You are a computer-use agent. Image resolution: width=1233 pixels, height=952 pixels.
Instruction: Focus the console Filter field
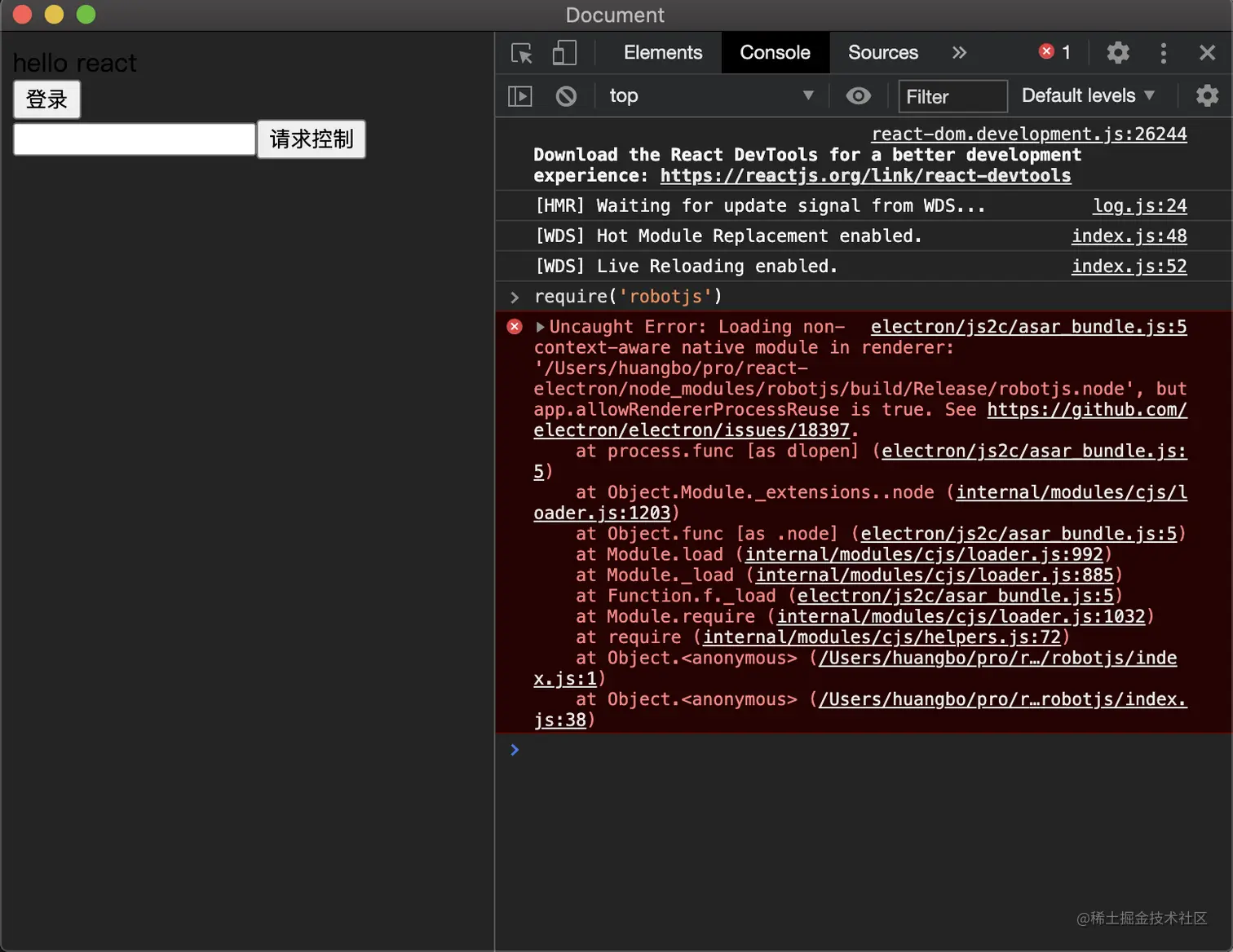(x=952, y=96)
